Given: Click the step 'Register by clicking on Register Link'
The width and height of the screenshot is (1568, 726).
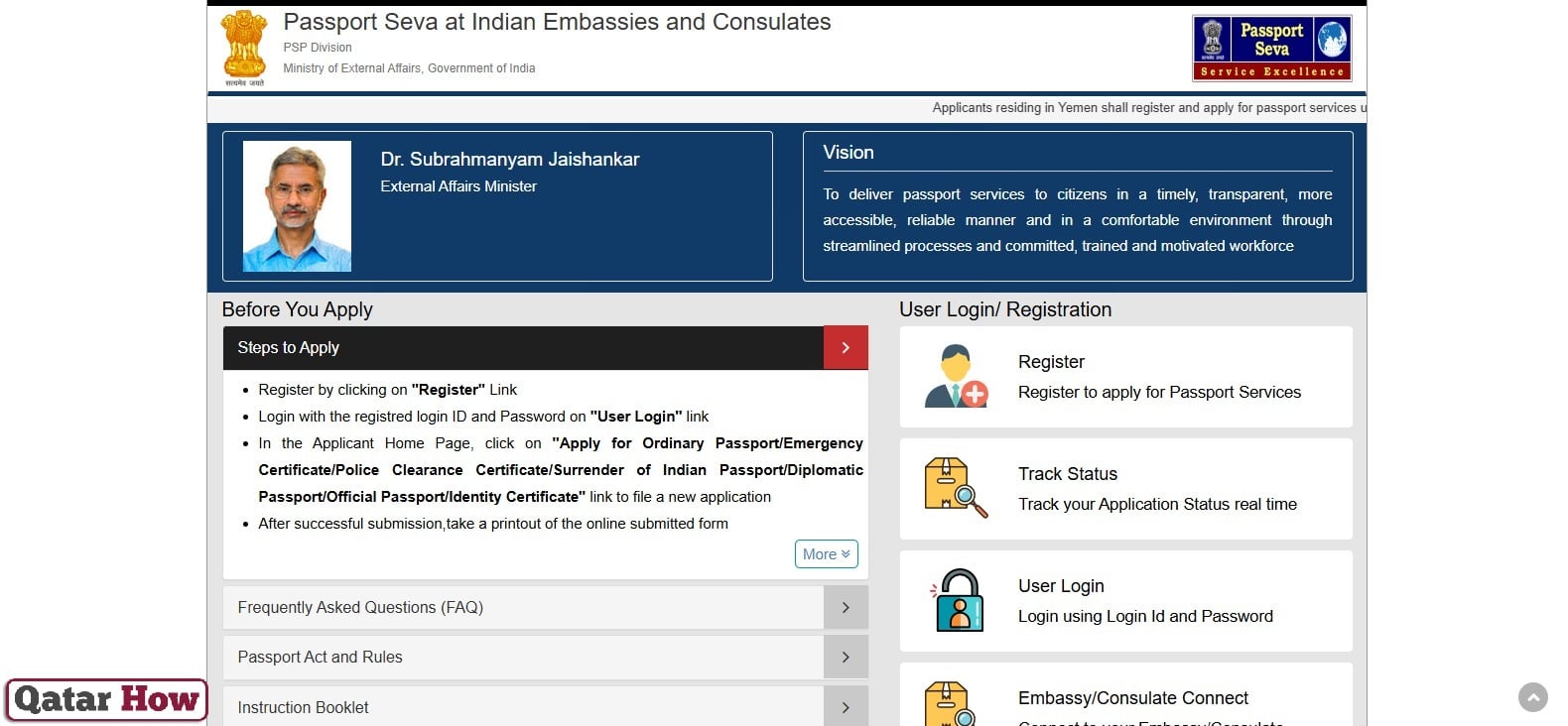Looking at the screenshot, I should point(388,390).
